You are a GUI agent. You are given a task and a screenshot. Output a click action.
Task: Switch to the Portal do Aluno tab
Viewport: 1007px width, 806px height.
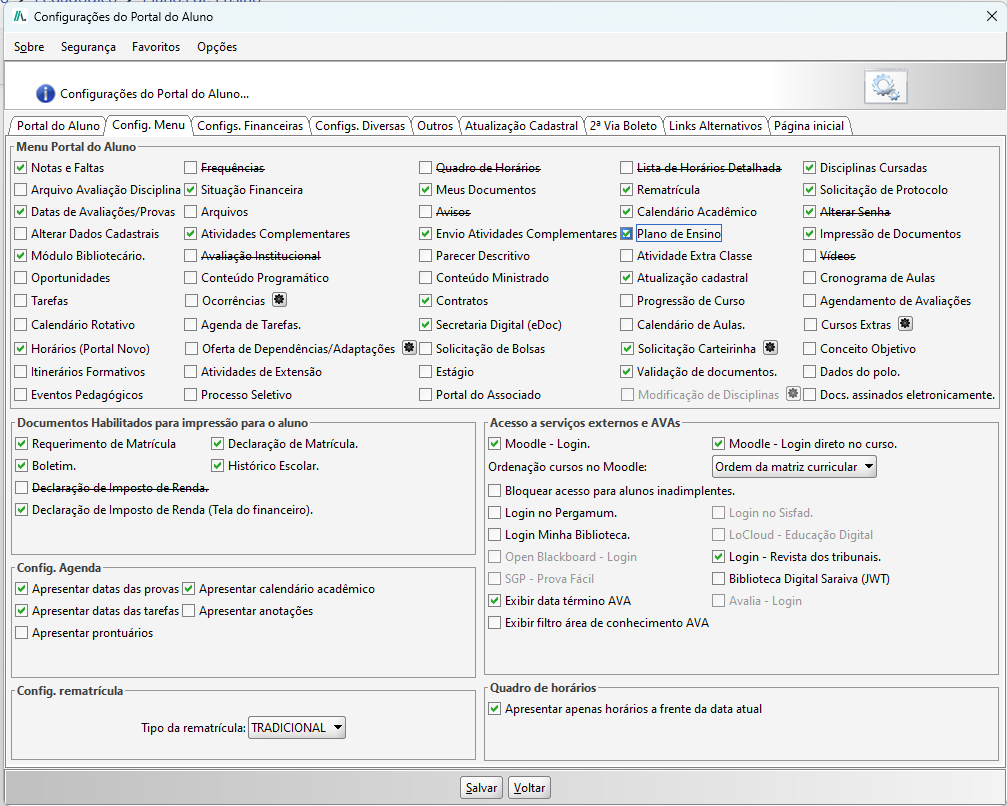[x=58, y=126]
